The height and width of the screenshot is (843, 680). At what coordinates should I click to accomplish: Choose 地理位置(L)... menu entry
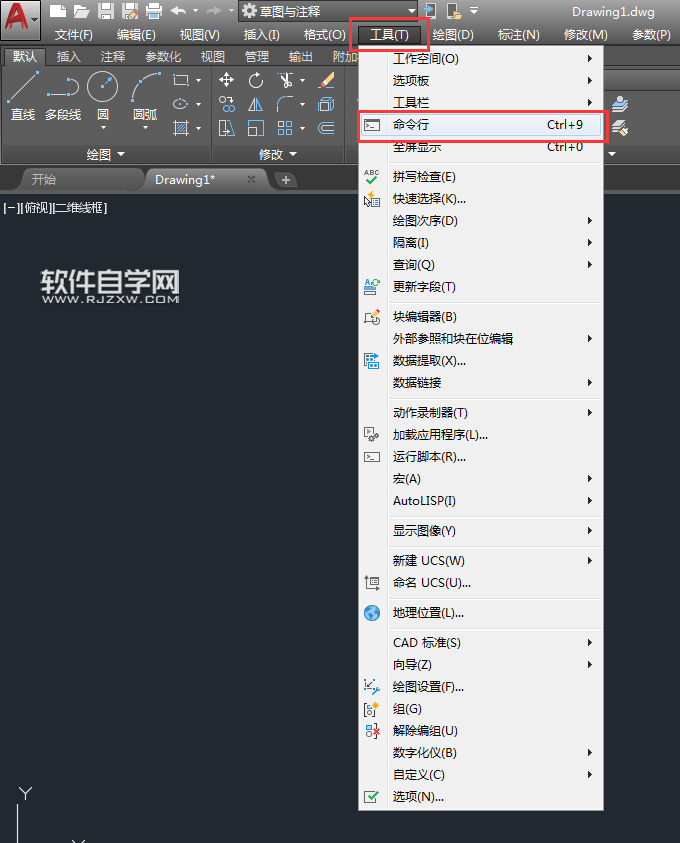481,613
